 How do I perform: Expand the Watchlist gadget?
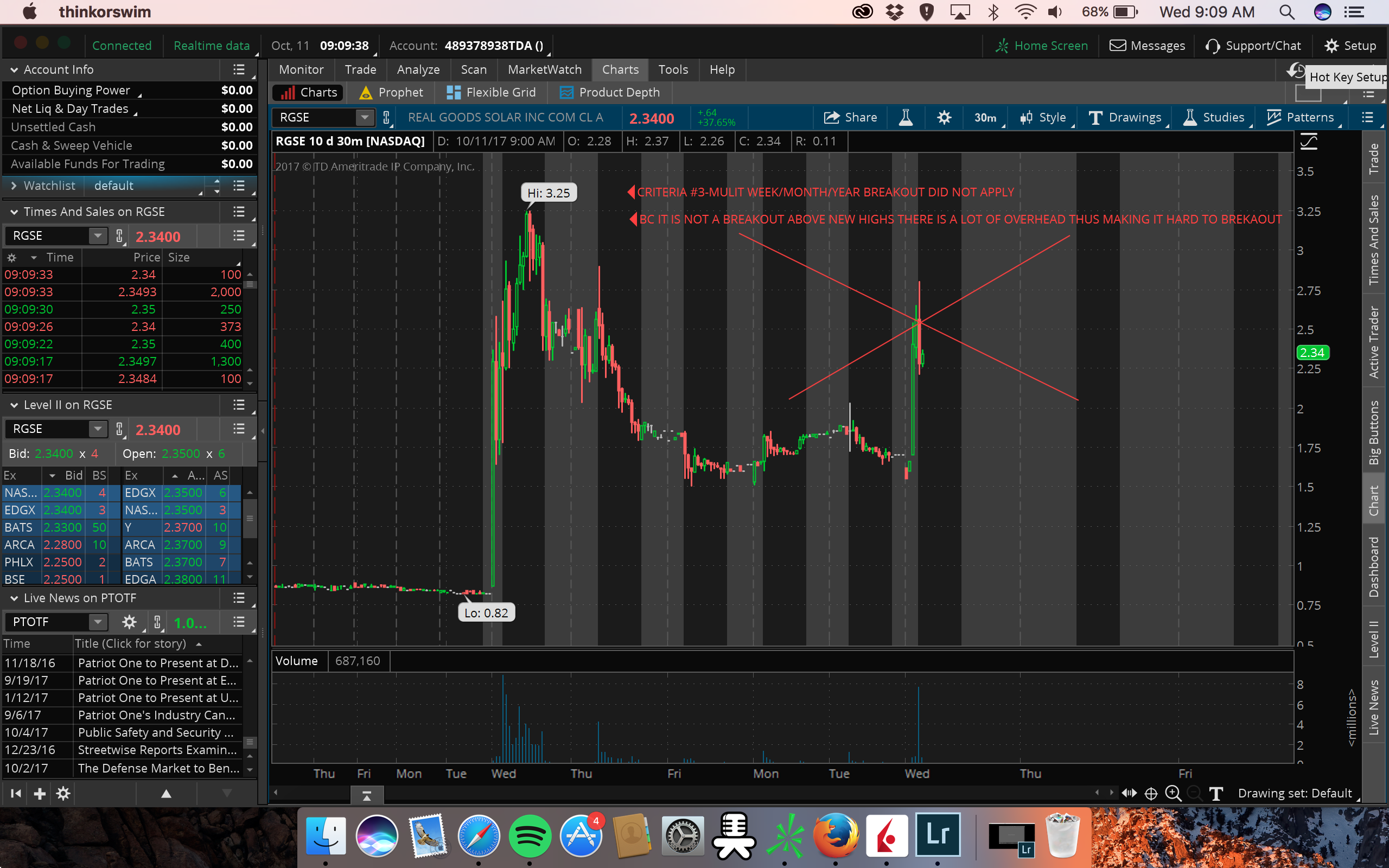(14, 186)
